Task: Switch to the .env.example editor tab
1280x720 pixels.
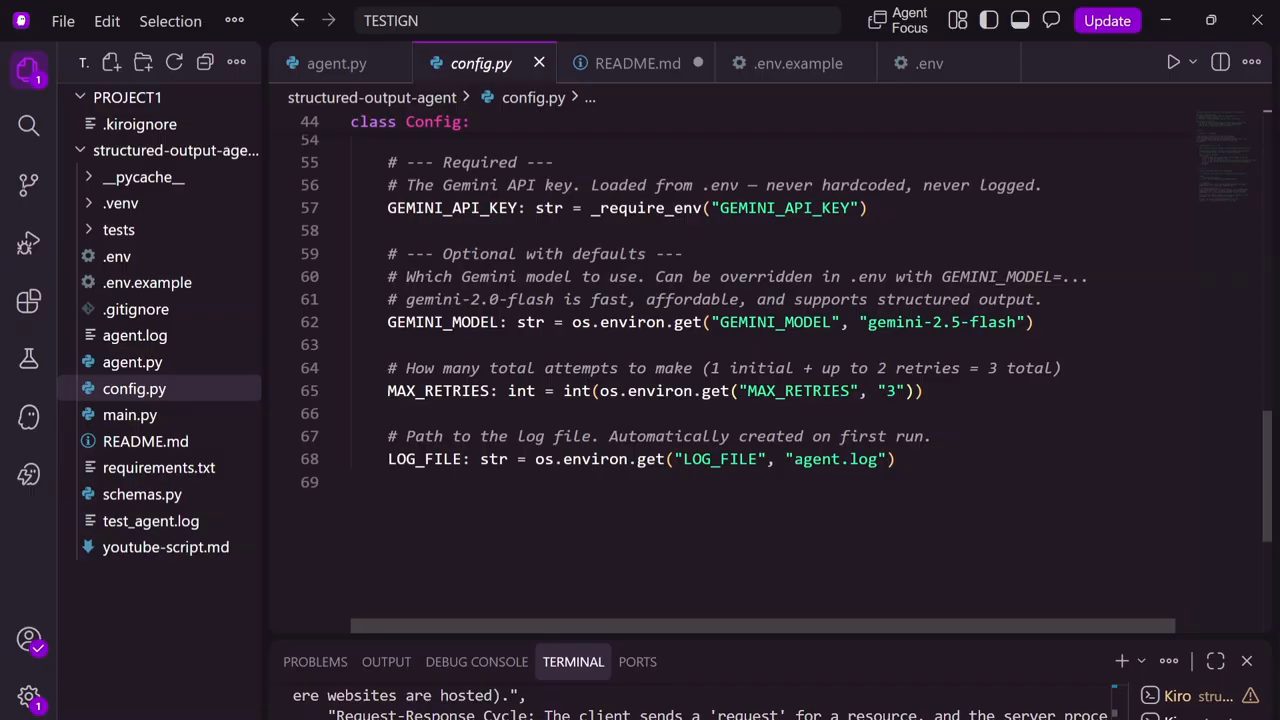Action: 797,63
